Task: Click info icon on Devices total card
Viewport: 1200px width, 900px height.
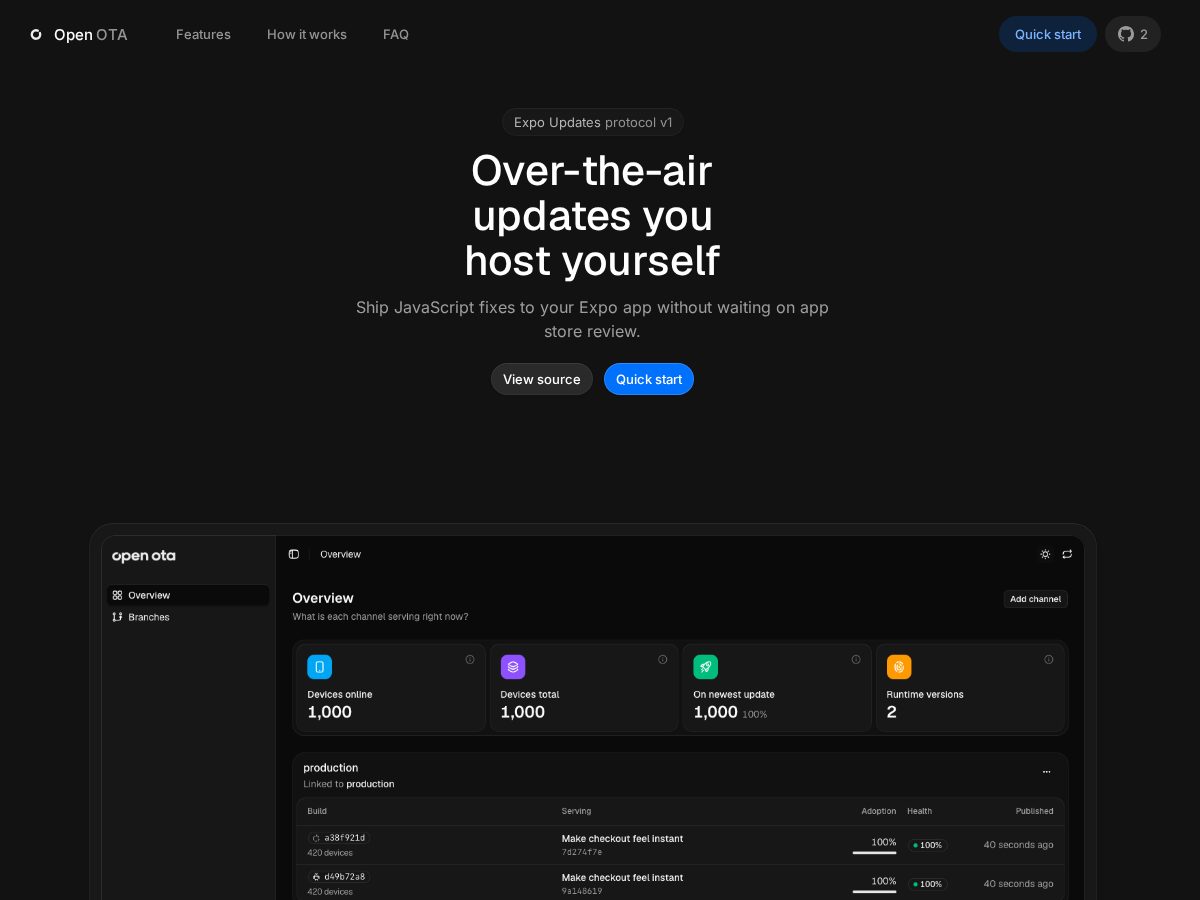Action: point(663,659)
